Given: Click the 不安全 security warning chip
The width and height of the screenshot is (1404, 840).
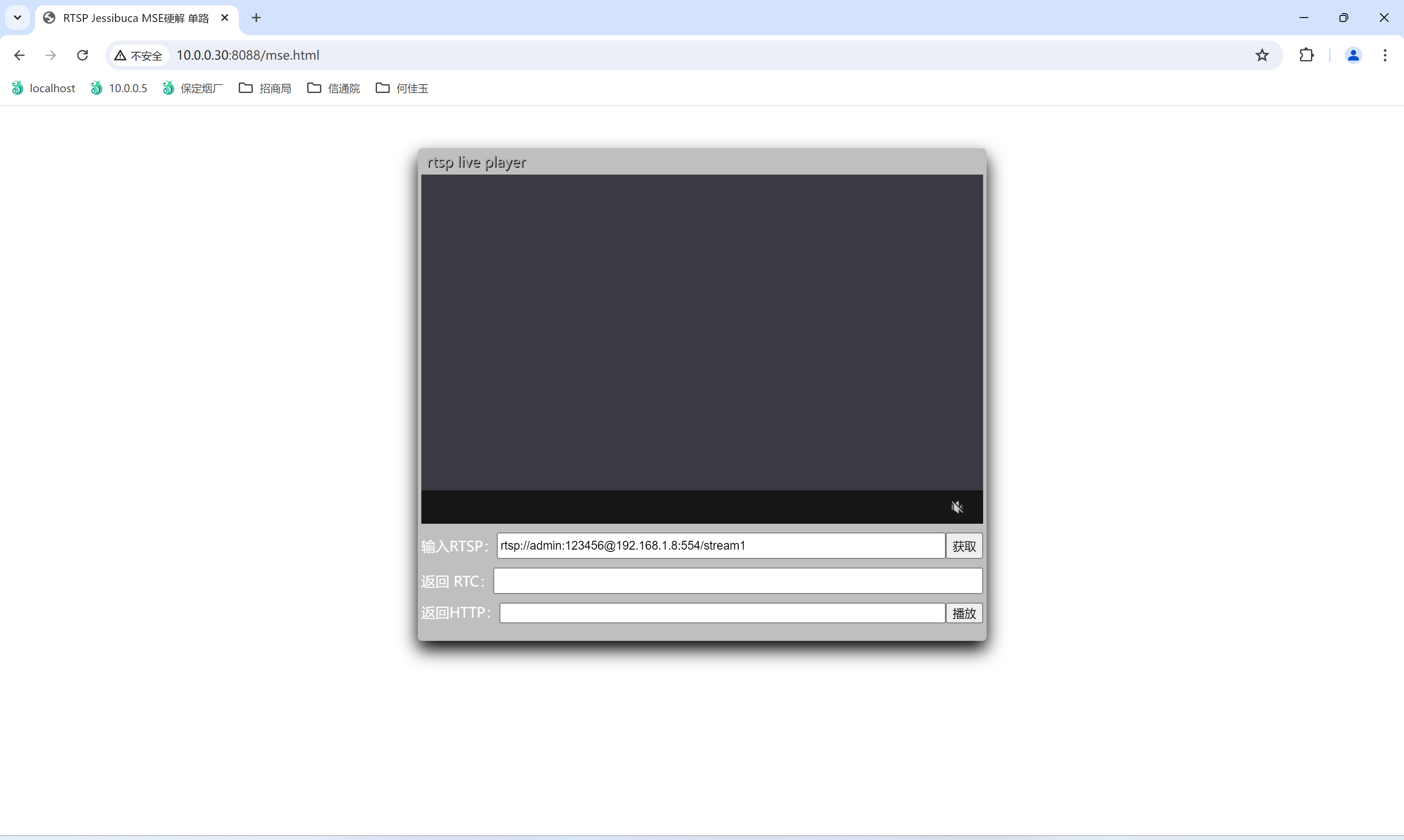Looking at the screenshot, I should point(139,55).
